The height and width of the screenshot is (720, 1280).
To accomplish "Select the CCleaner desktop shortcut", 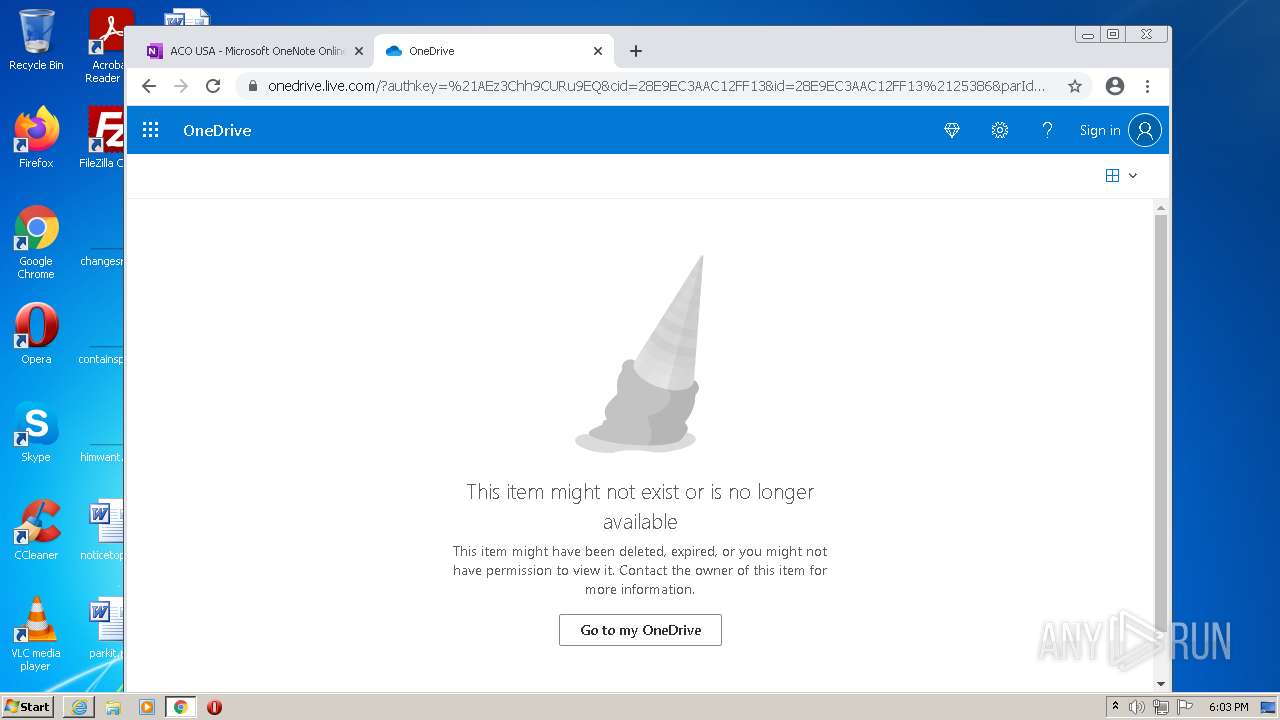I will [x=36, y=530].
